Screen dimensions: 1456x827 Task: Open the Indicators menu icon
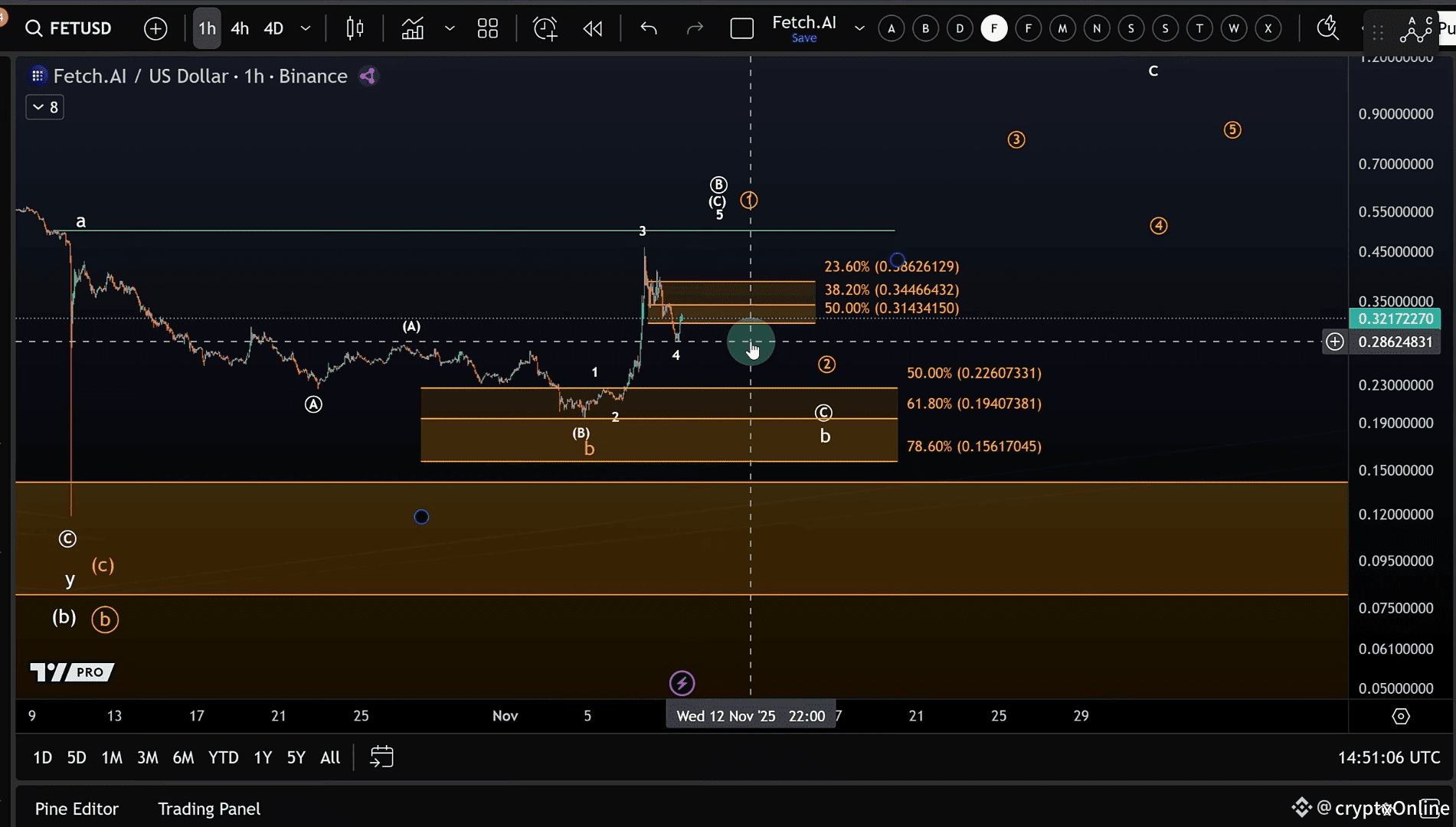(x=413, y=29)
